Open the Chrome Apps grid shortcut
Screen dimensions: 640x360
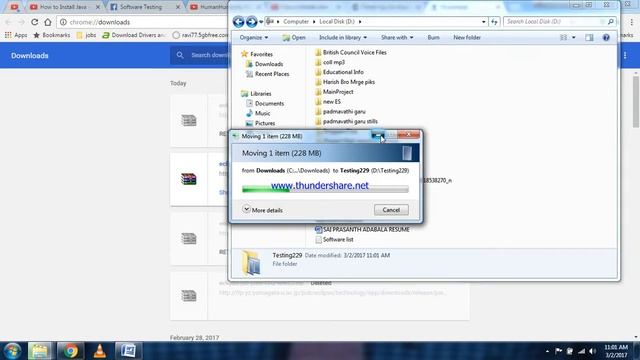point(16,35)
